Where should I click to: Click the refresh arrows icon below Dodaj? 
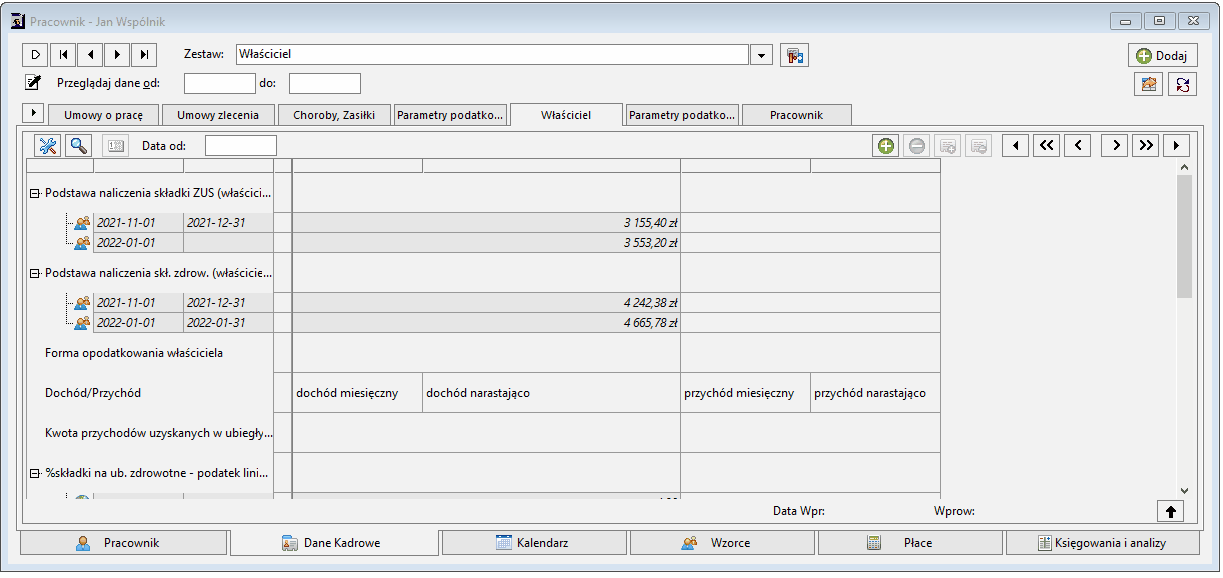pos(1182,85)
